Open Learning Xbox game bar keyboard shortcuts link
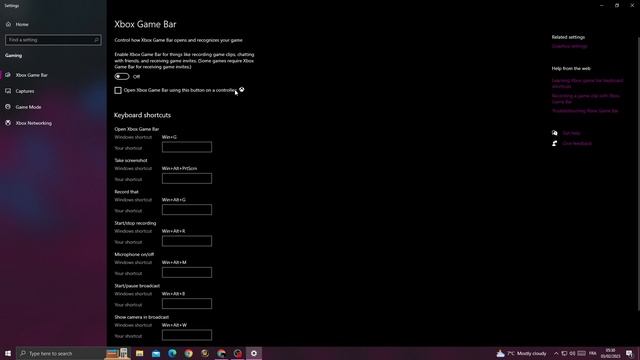This screenshot has height=360, width=640. (x=587, y=83)
